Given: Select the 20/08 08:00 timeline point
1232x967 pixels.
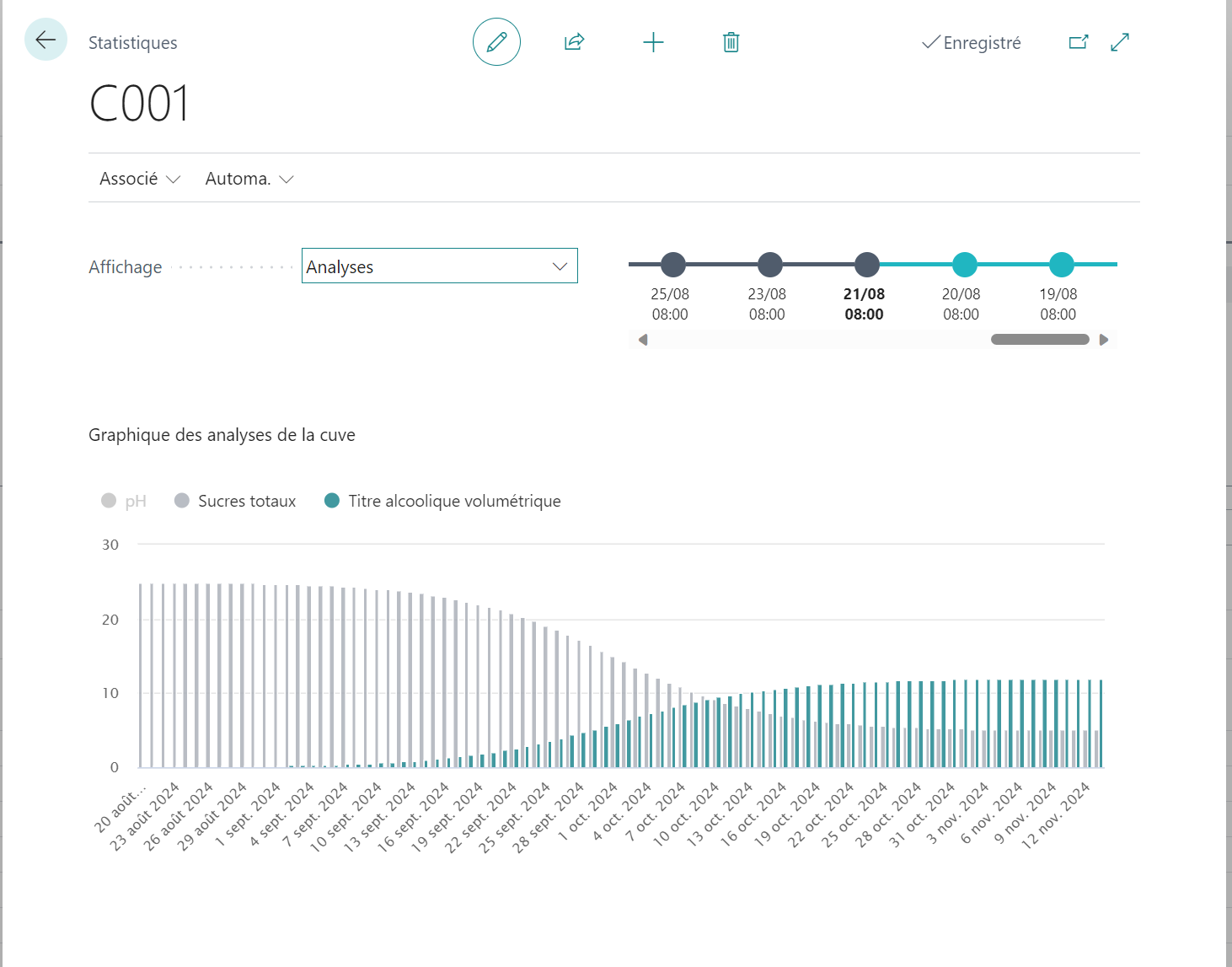Looking at the screenshot, I should tap(964, 265).
